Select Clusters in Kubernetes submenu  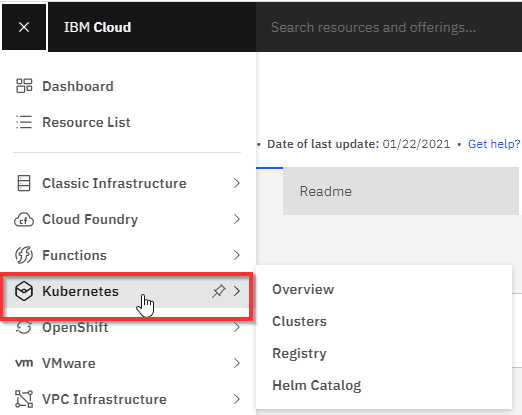[299, 321]
